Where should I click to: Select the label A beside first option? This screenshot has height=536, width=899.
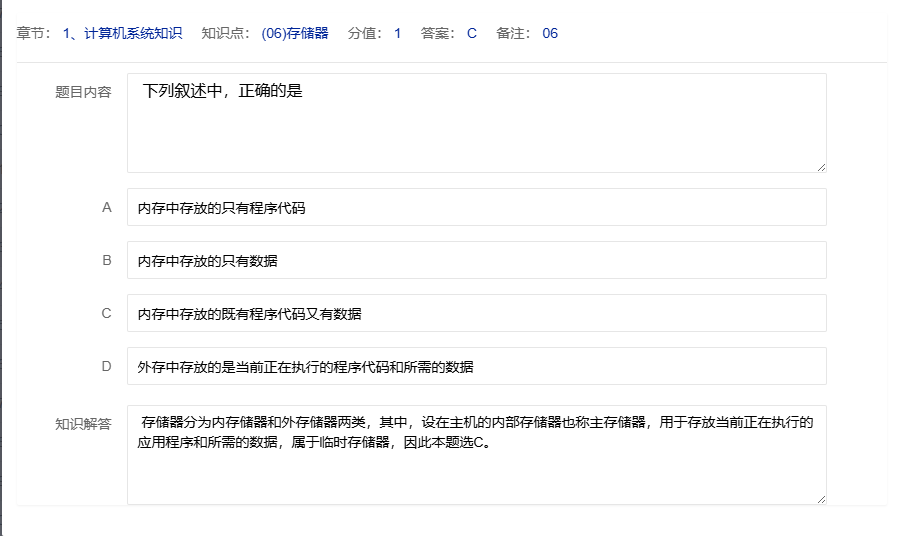point(107,207)
